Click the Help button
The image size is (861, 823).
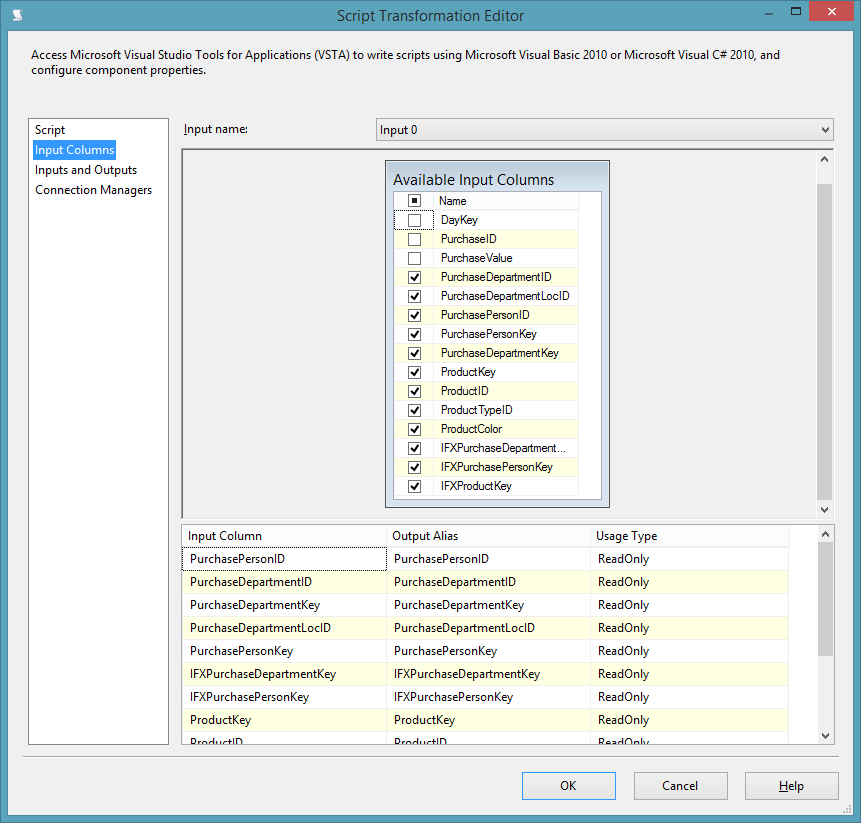791,785
